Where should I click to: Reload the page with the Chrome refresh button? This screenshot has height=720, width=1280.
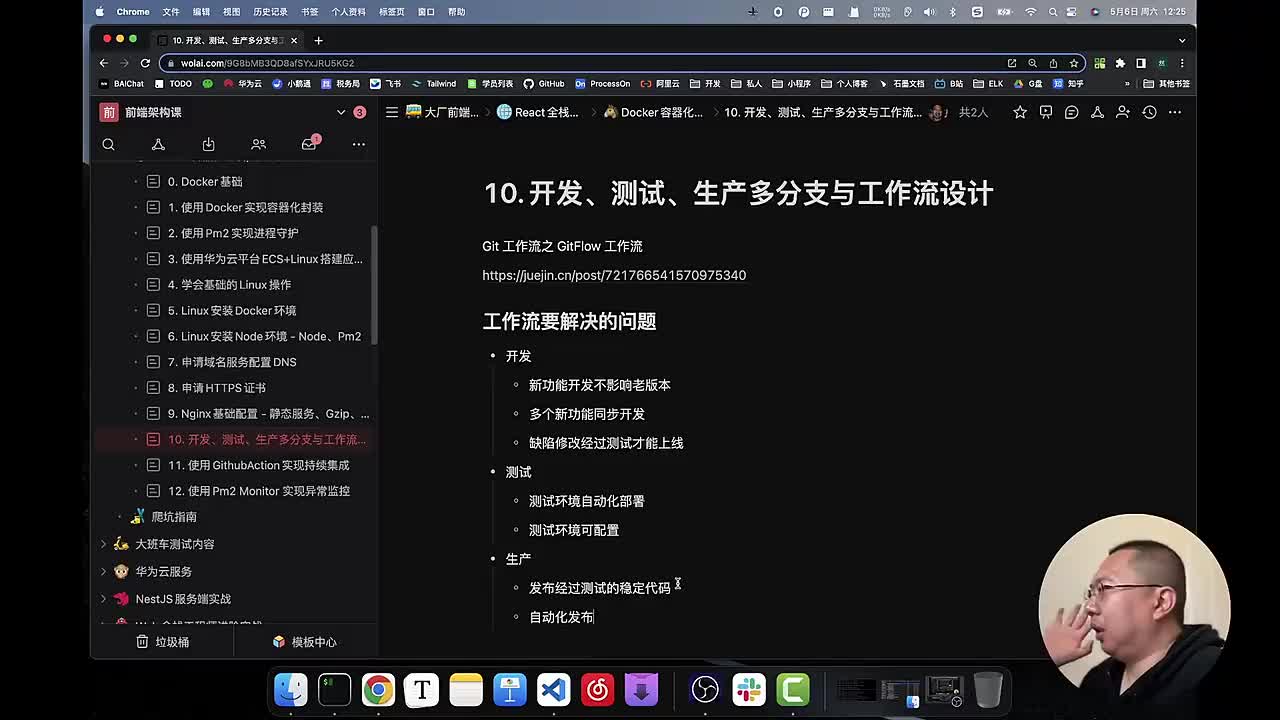point(145,63)
